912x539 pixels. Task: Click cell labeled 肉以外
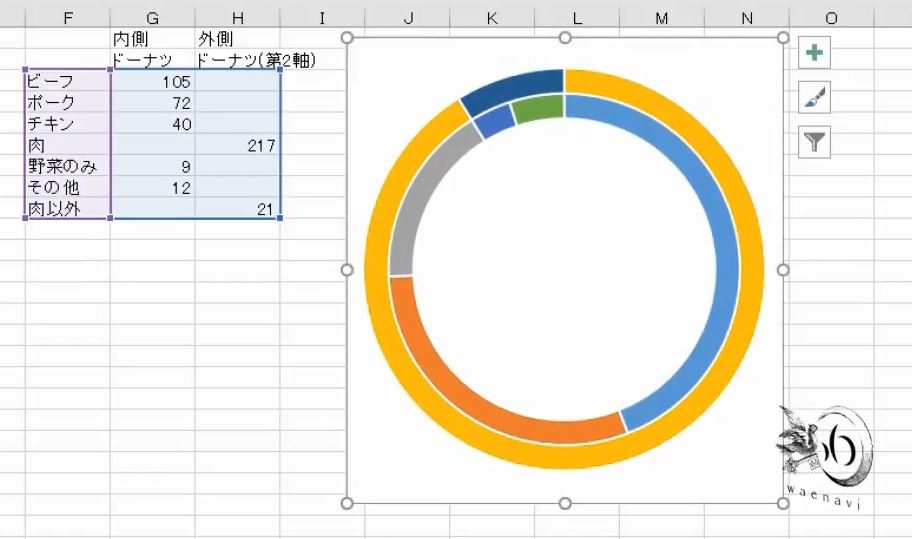coord(67,209)
